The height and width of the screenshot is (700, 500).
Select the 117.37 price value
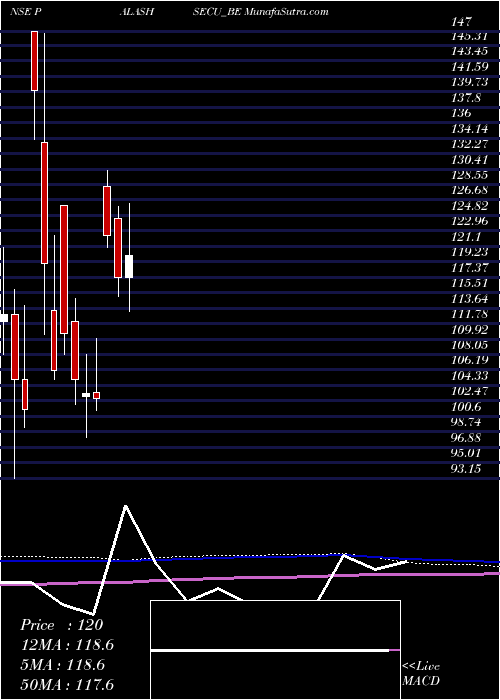pos(470,267)
